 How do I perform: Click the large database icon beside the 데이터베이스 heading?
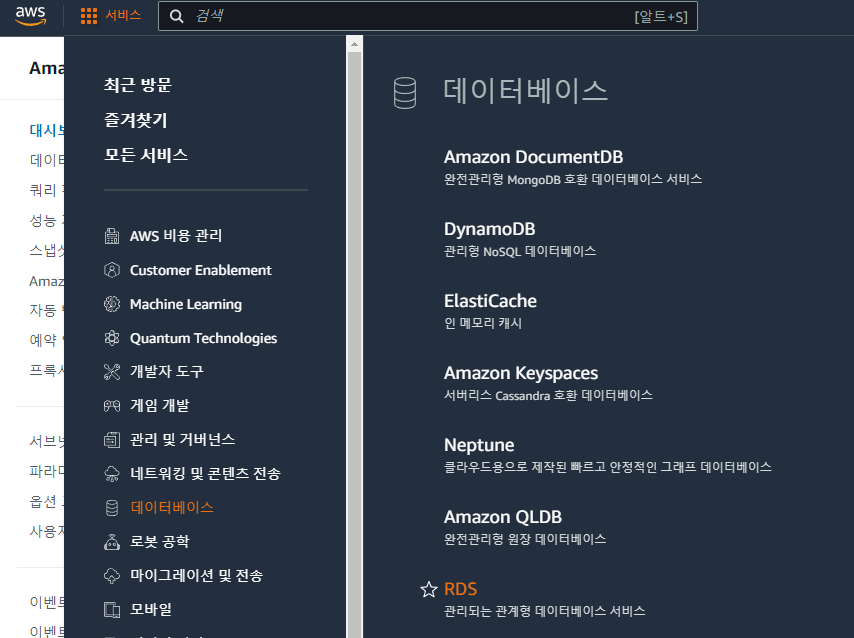(405, 93)
